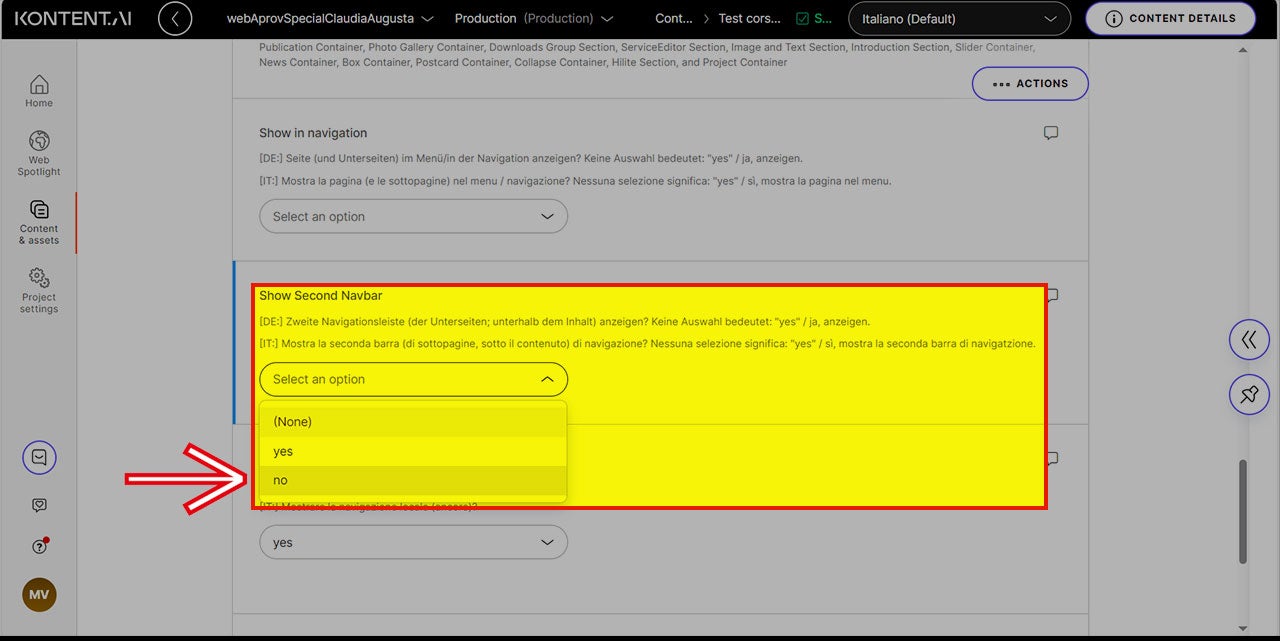Open Show in navigation dropdown
Screen dimensions: 1280x641
413,216
